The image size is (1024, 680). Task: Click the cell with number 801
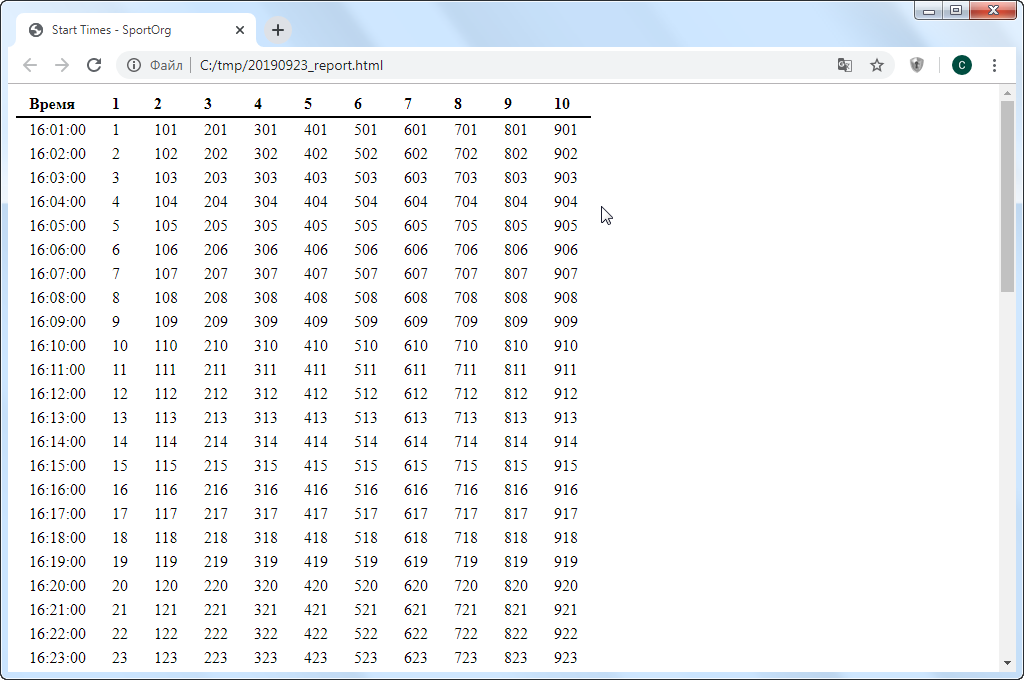pos(515,129)
